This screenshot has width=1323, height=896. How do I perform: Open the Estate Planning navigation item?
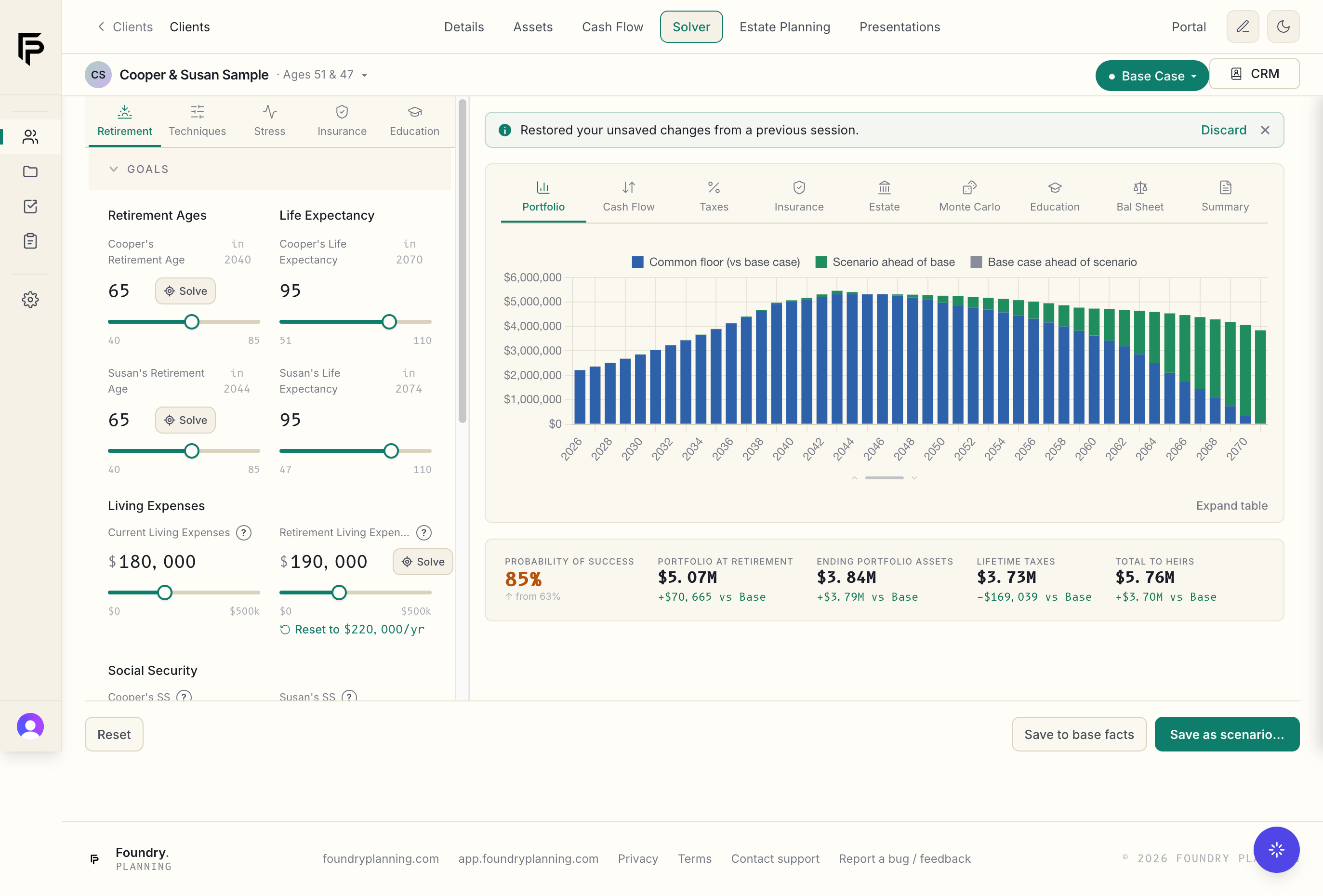pos(784,27)
